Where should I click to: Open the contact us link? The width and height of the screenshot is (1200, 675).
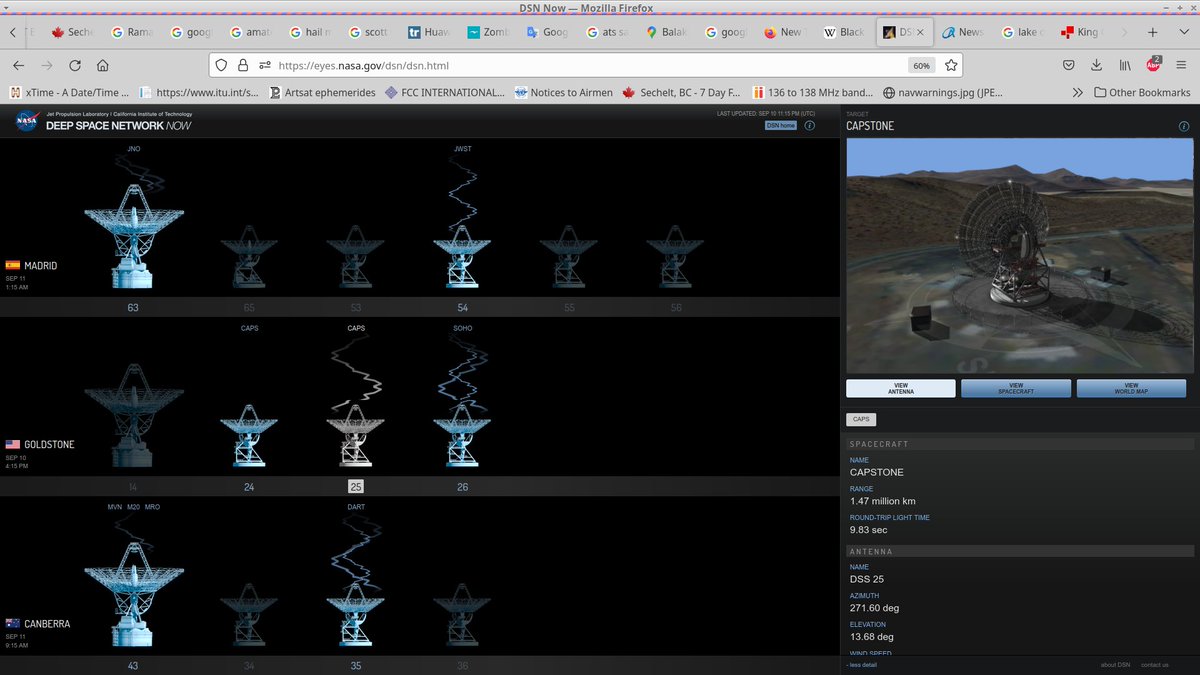point(1154,665)
